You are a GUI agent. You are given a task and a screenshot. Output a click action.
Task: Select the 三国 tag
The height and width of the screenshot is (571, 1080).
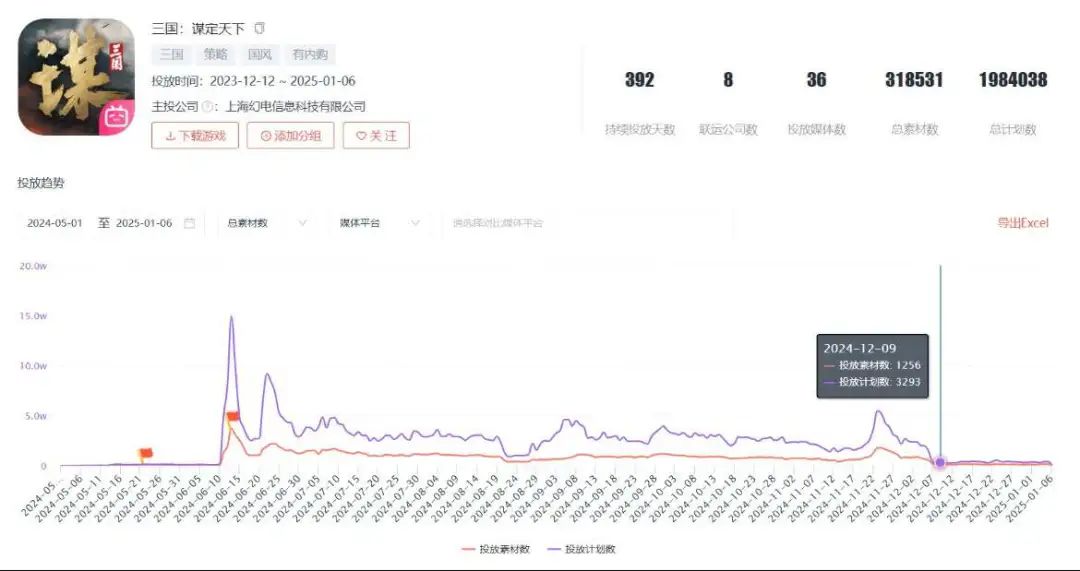172,54
